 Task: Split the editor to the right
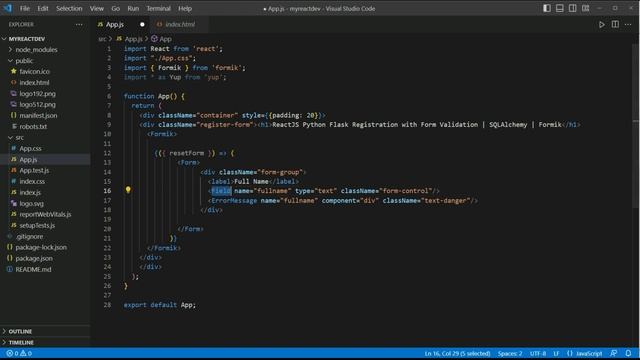[x=615, y=24]
